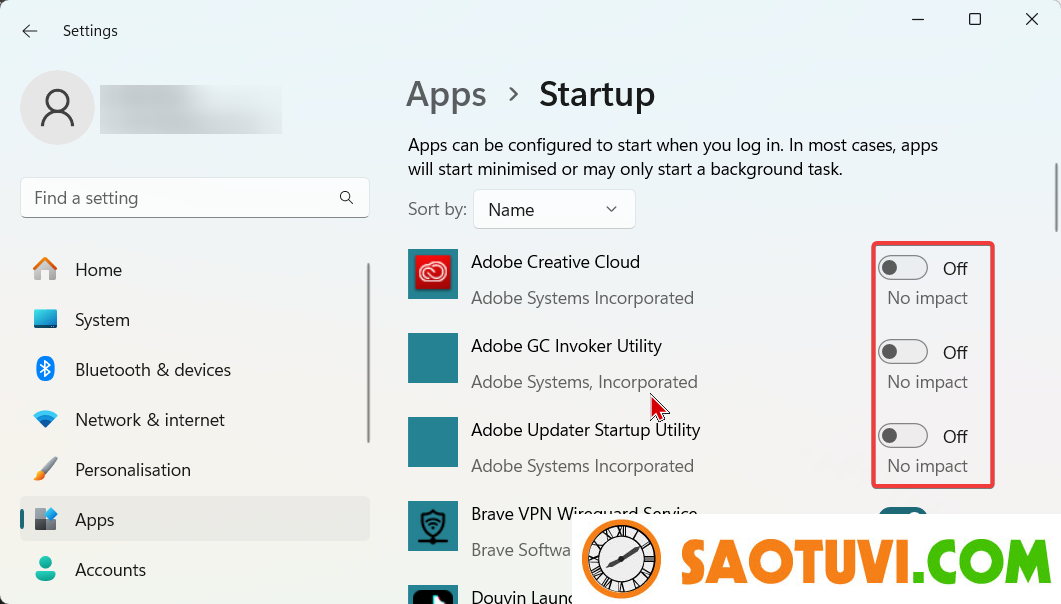The height and width of the screenshot is (604, 1061).
Task: Open Bluetooth & devices settings
Action: point(195,369)
